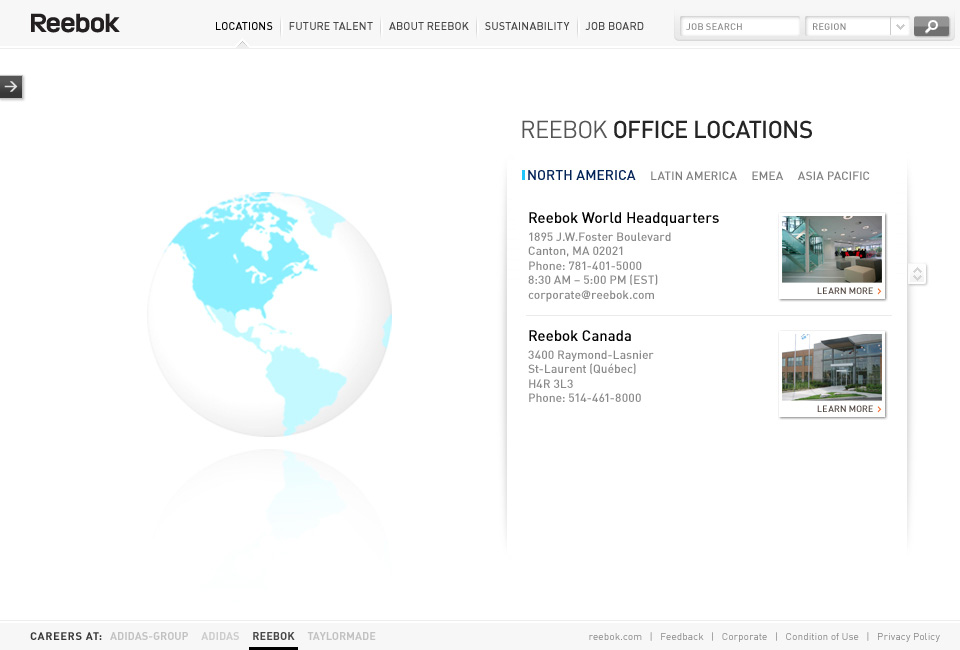Screen dimensions: 960x650
Task: Go to Adidas-Group careers
Action: click(149, 637)
